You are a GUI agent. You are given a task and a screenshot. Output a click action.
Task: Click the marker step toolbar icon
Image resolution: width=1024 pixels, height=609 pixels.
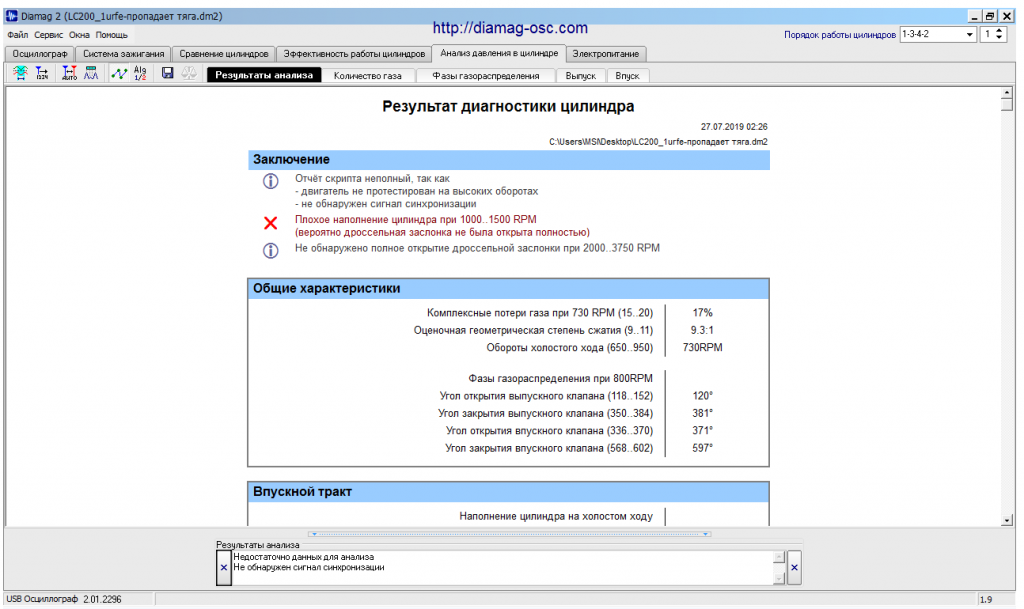tap(42, 73)
